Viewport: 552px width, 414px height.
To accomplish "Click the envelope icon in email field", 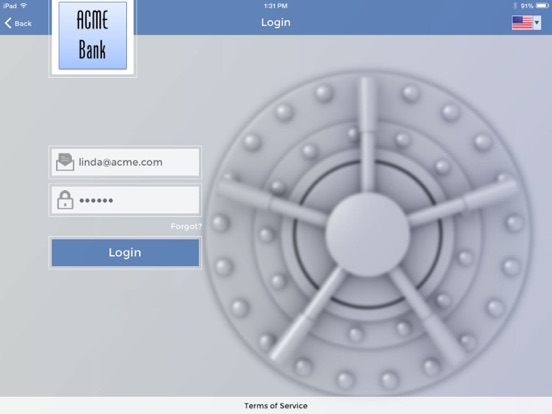I will [65, 162].
